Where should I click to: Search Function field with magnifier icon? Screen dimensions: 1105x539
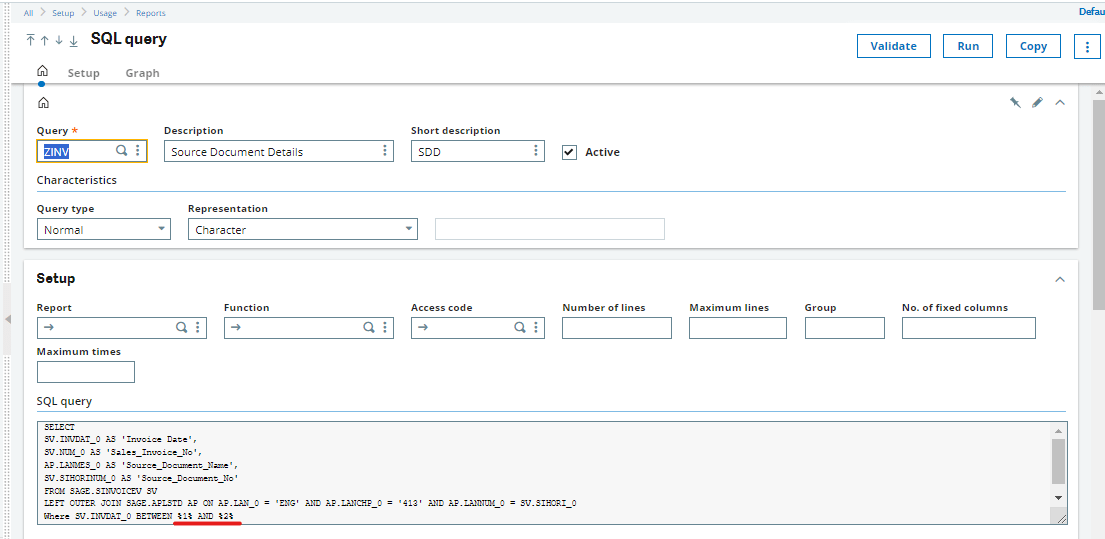(369, 327)
